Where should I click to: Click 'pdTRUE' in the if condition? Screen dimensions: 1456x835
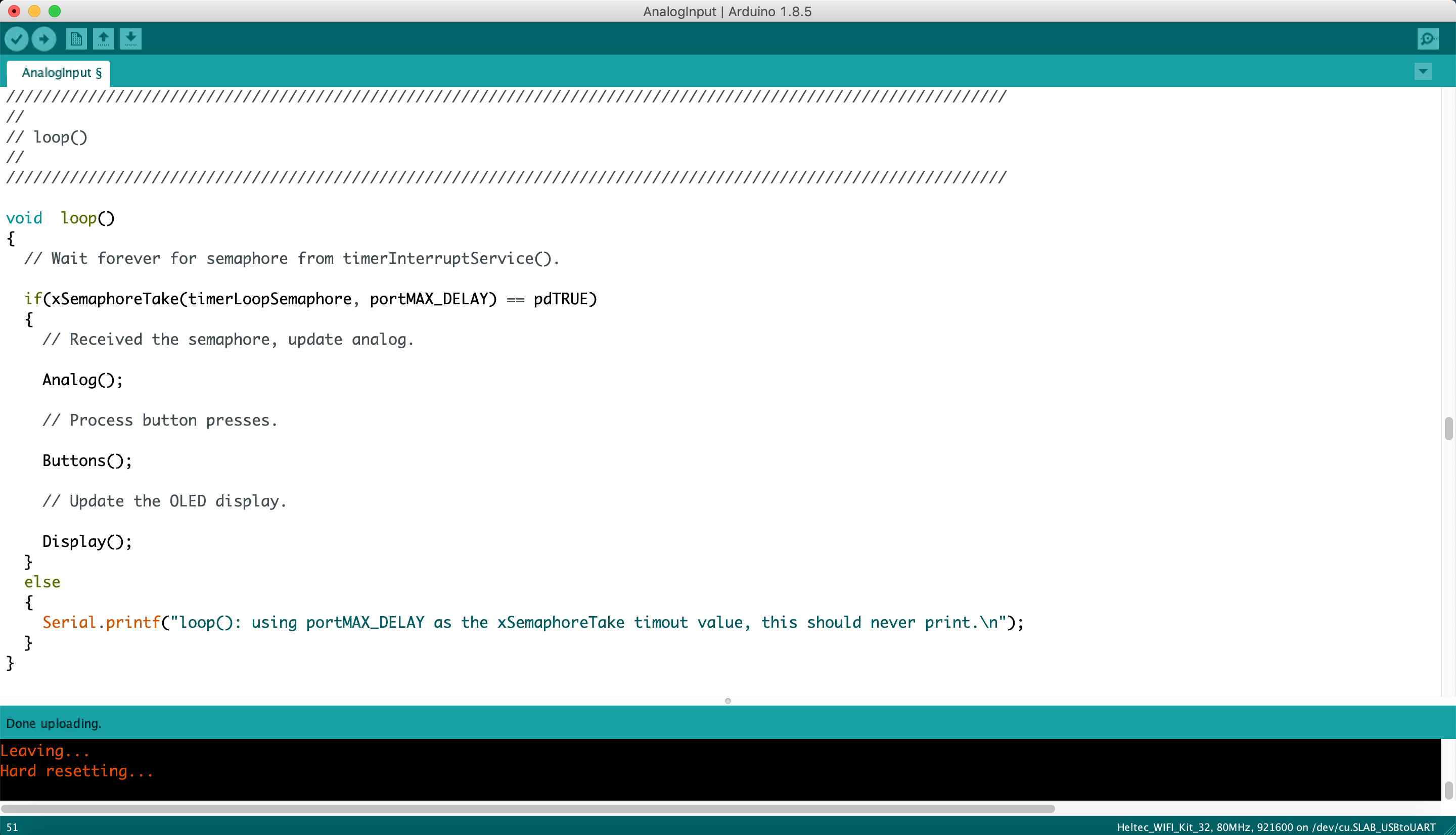pyautogui.click(x=561, y=299)
